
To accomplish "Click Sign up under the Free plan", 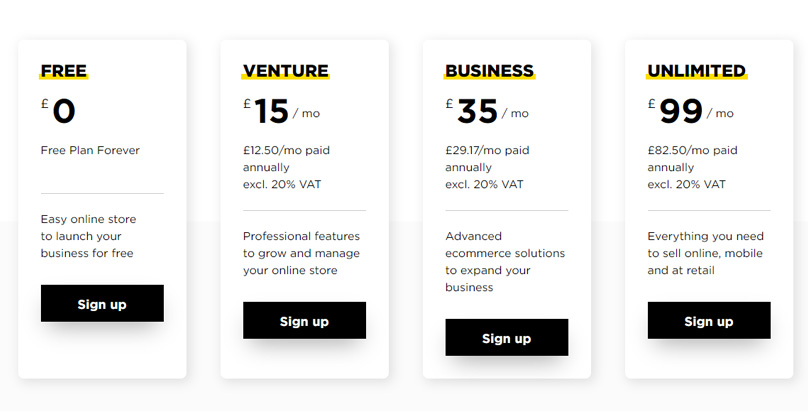I will tap(102, 304).
